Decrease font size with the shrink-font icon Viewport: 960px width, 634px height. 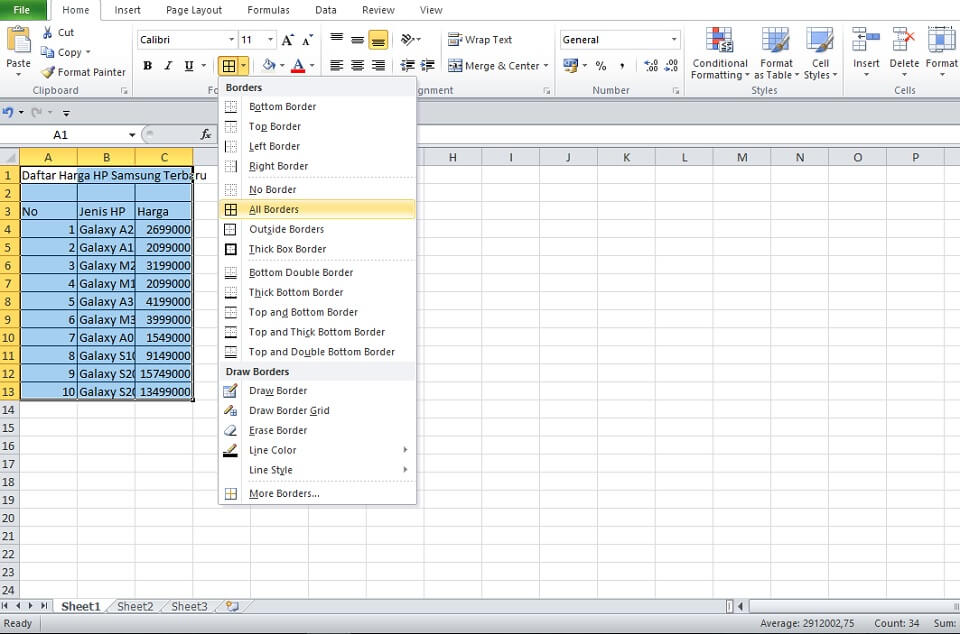[307, 40]
